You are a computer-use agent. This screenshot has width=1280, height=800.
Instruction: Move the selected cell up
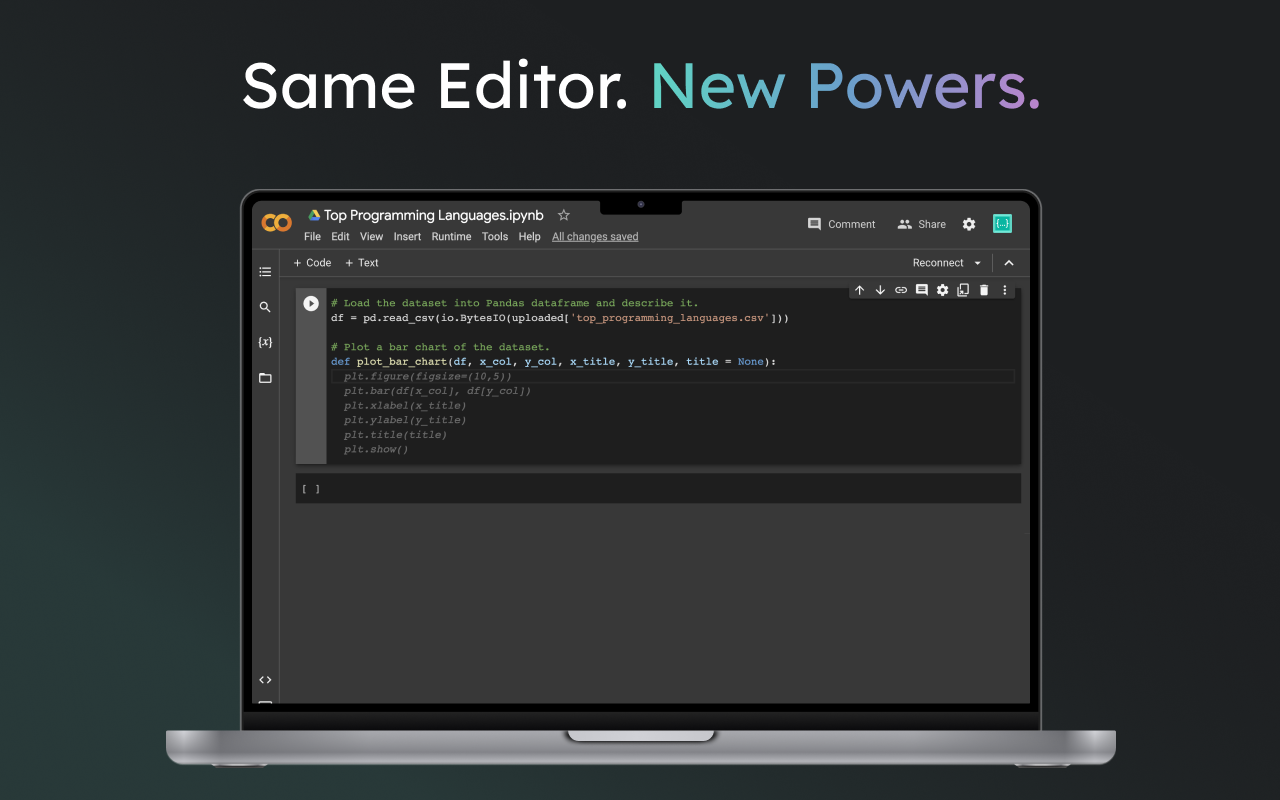(x=859, y=290)
